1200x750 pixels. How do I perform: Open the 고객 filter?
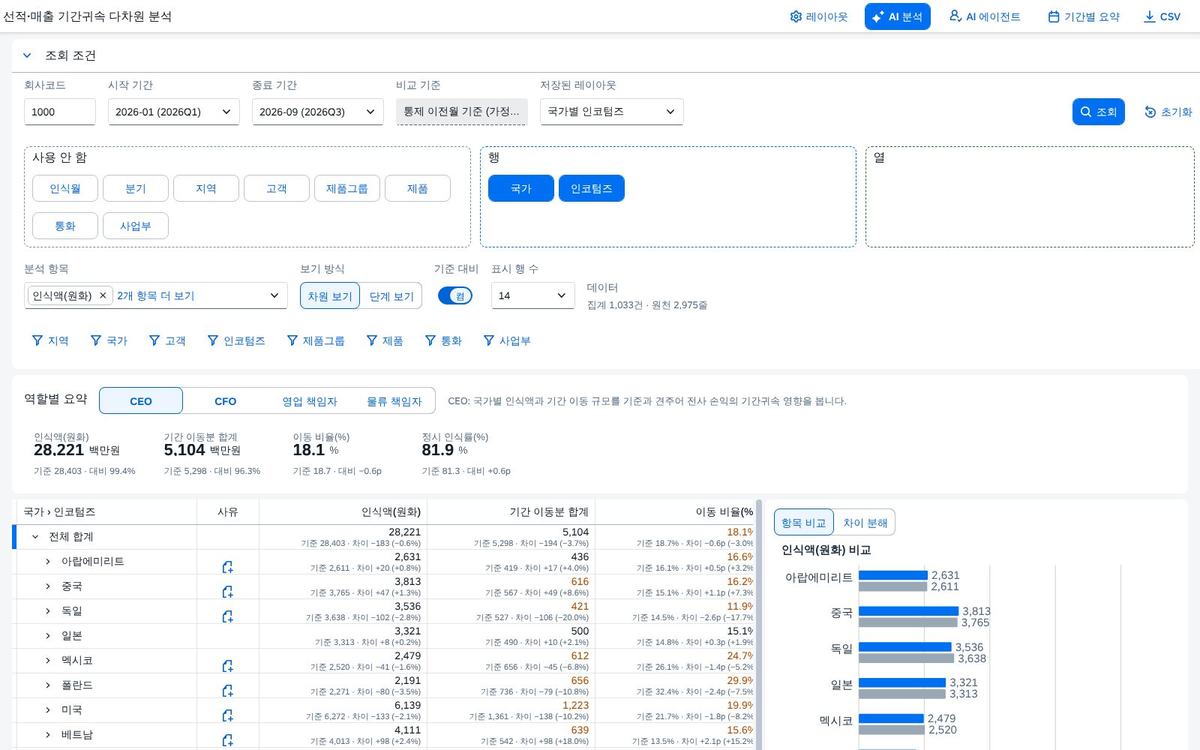tap(167, 341)
